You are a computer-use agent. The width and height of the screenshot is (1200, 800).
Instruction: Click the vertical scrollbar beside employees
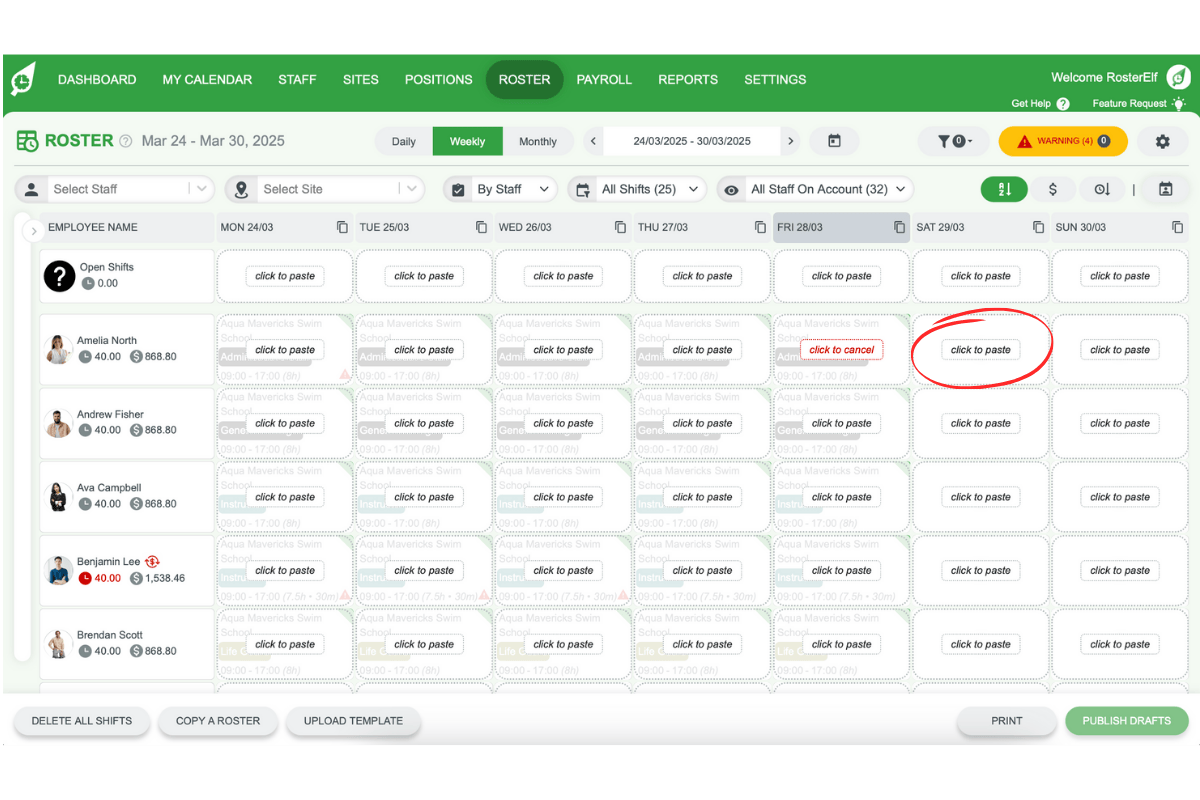[x=21, y=437]
